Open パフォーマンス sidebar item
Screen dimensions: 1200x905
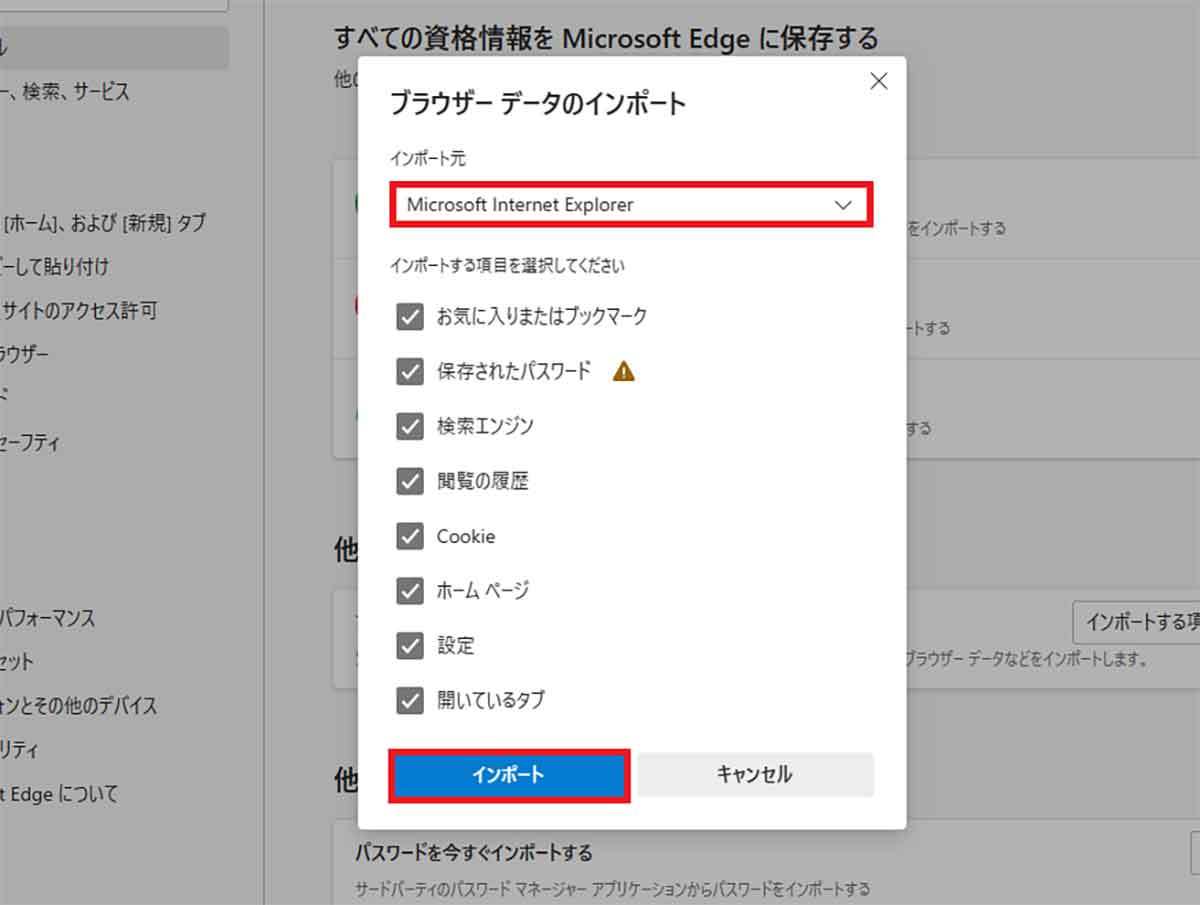48,618
